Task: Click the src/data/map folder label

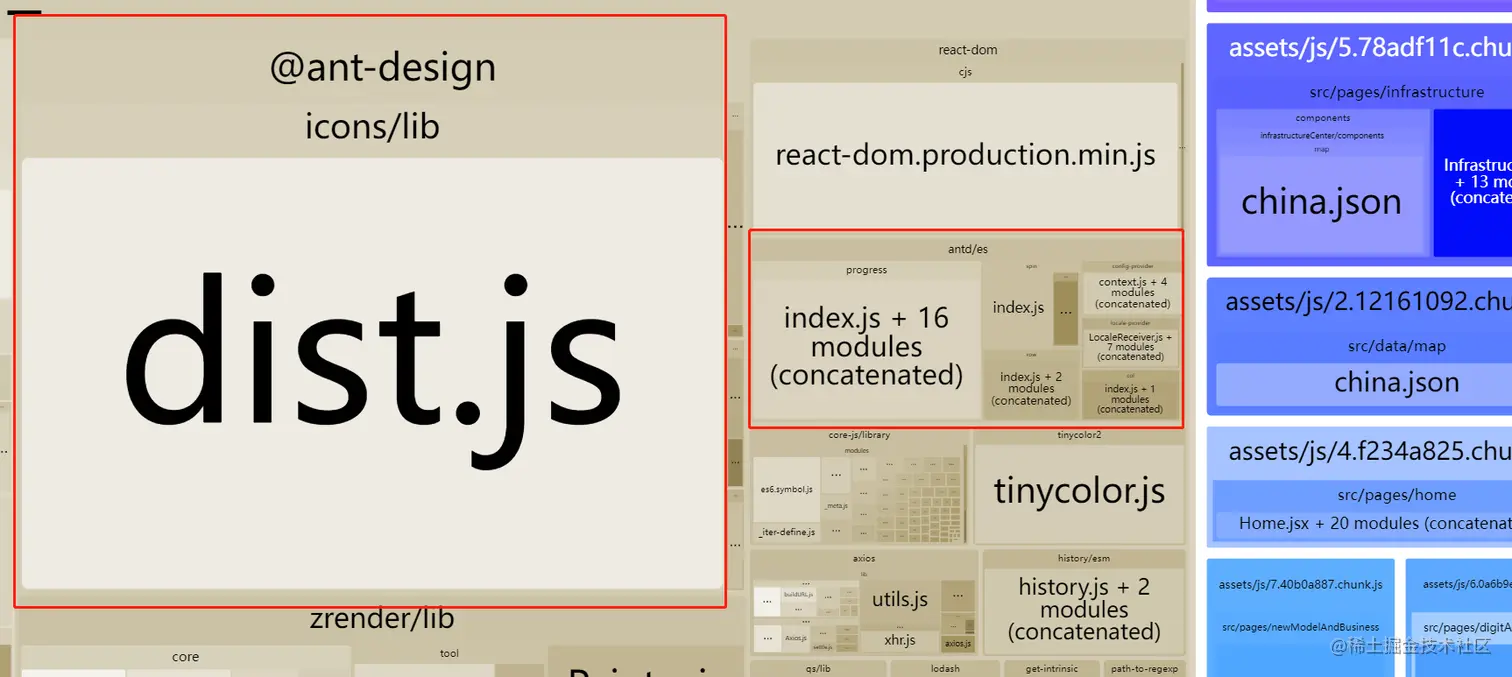Action: (x=1397, y=346)
